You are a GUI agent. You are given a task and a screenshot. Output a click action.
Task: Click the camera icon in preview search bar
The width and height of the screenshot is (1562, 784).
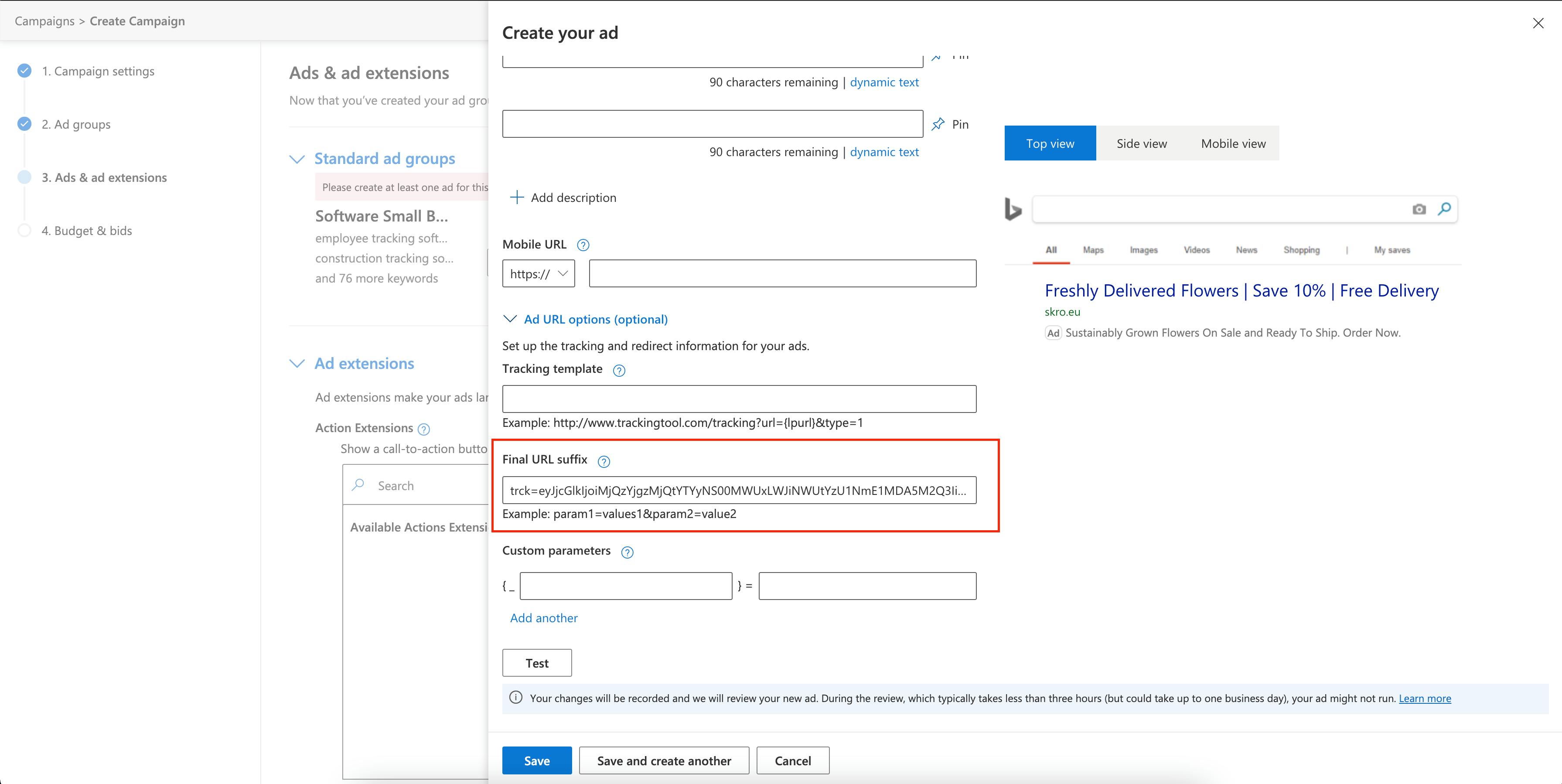(1419, 209)
